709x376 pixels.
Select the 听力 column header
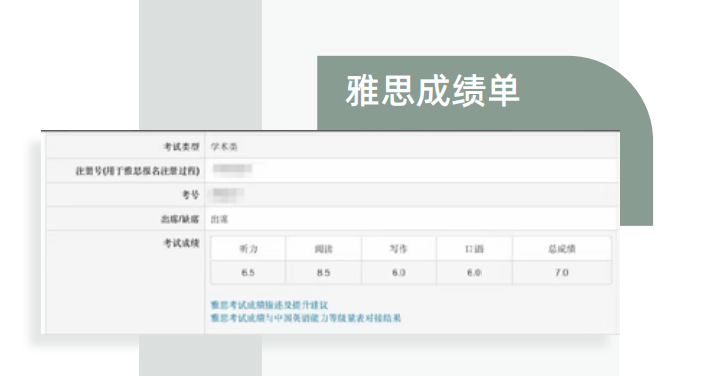248,249
